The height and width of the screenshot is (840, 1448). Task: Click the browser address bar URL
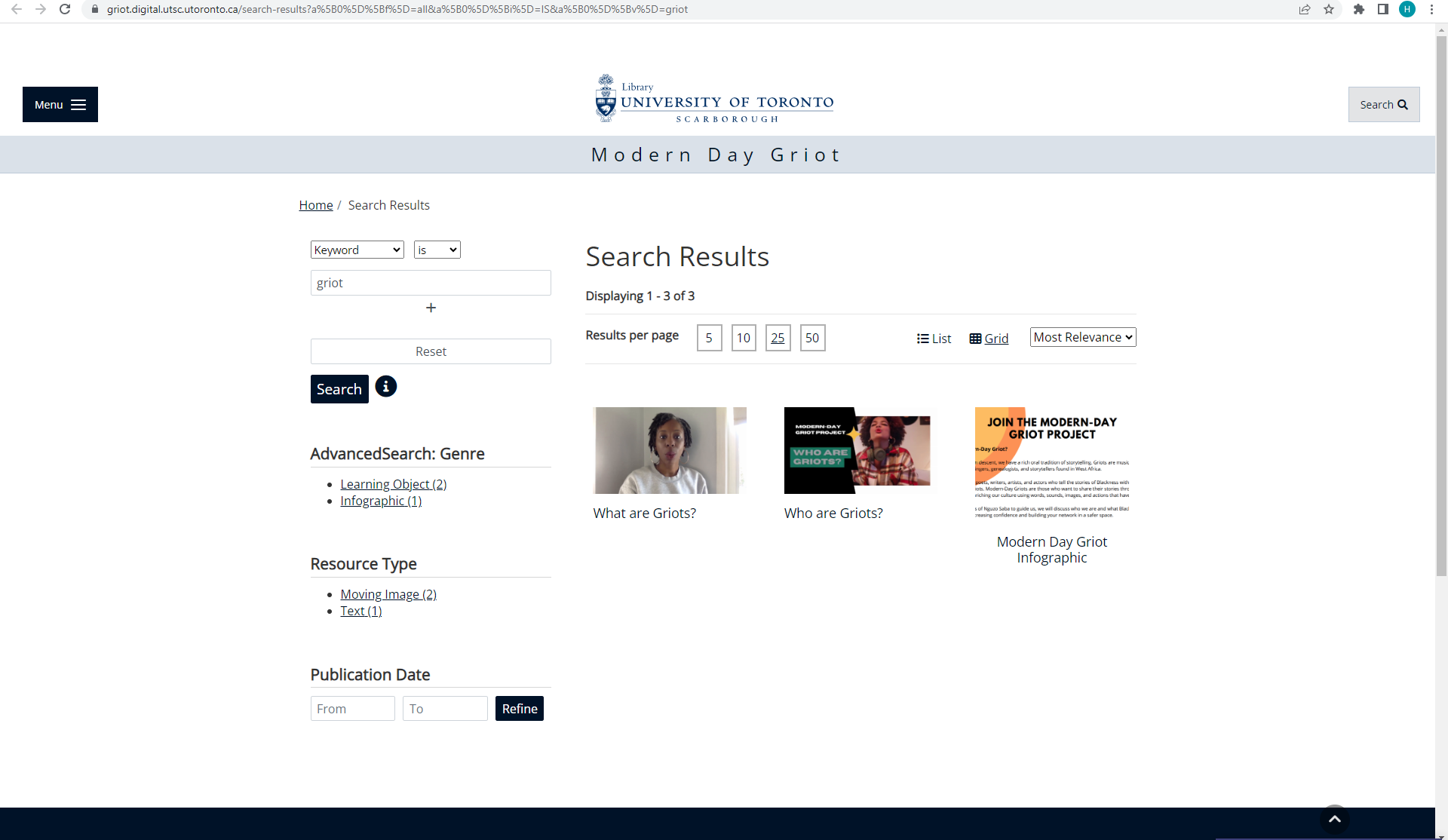[397, 9]
